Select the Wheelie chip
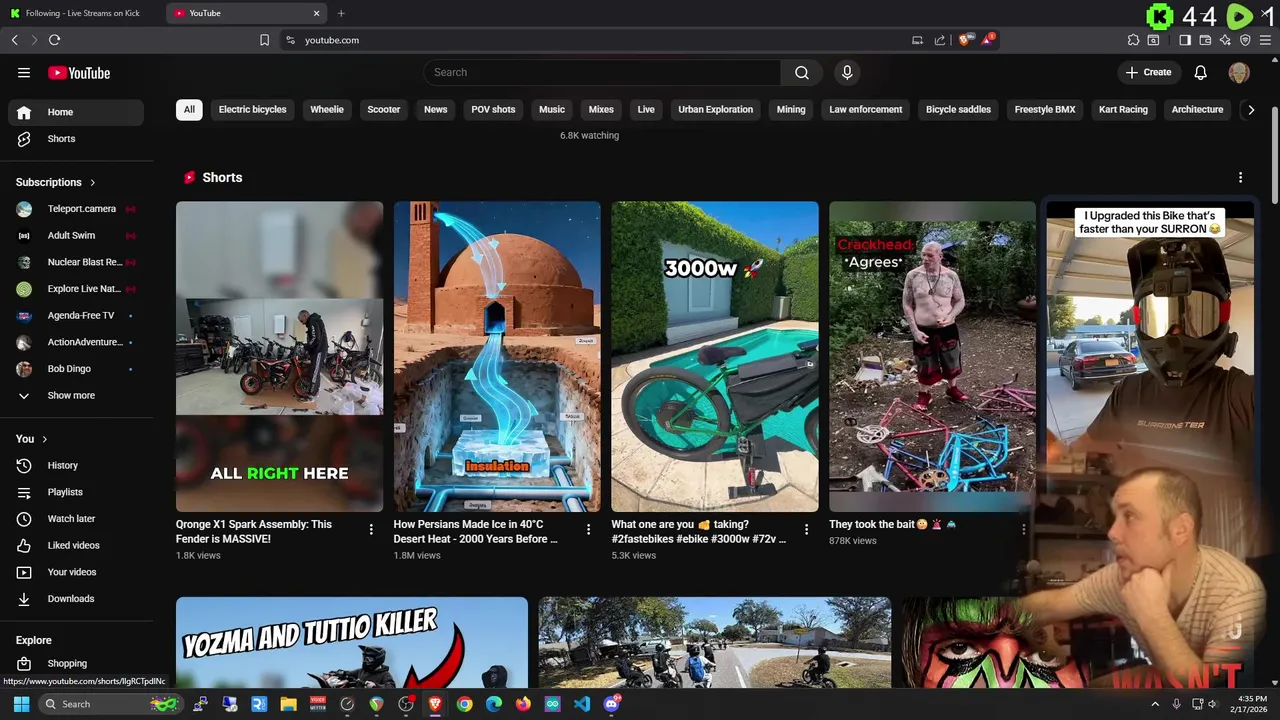The height and width of the screenshot is (720, 1280). point(327,110)
